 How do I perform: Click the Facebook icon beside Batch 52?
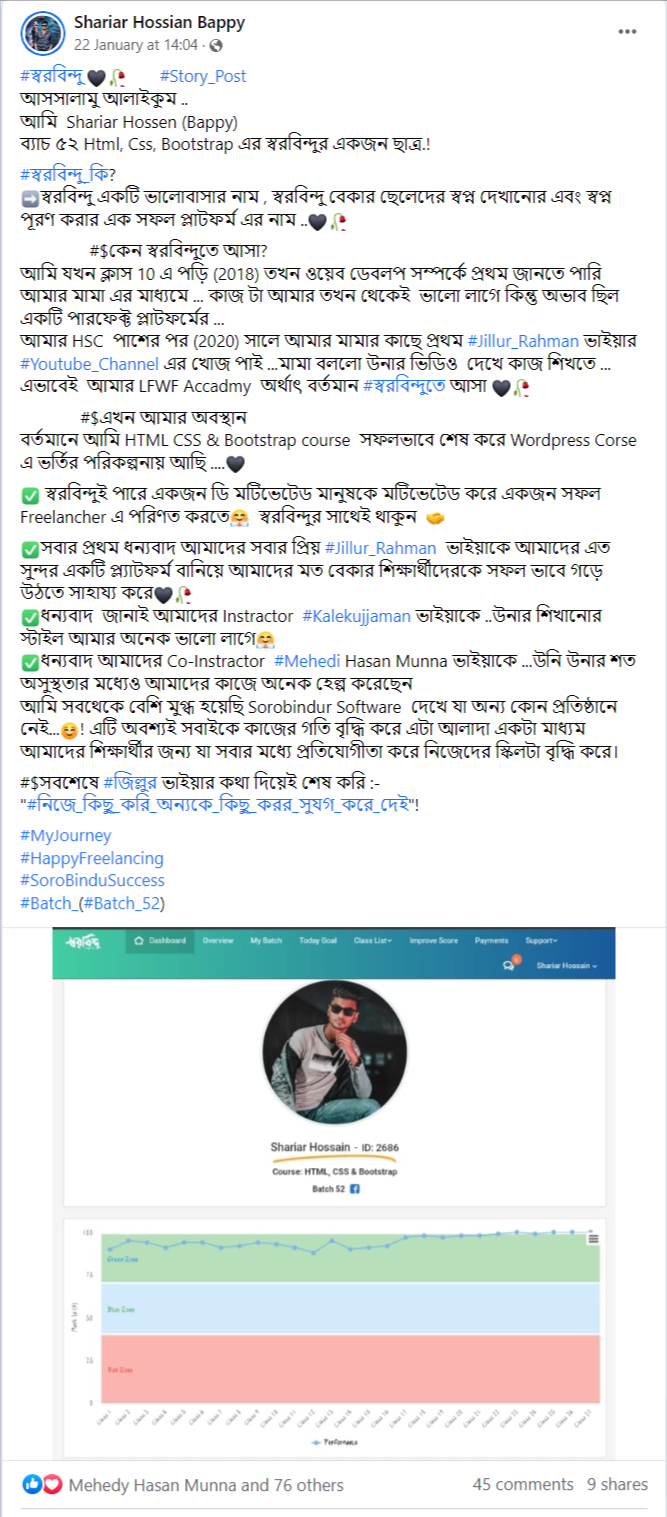pos(355,1188)
